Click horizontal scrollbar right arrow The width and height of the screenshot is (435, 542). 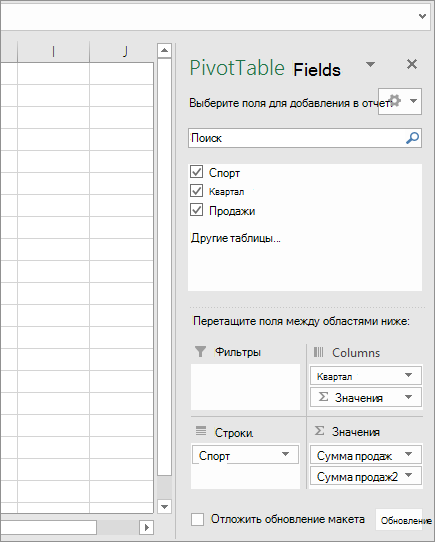(x=147, y=527)
